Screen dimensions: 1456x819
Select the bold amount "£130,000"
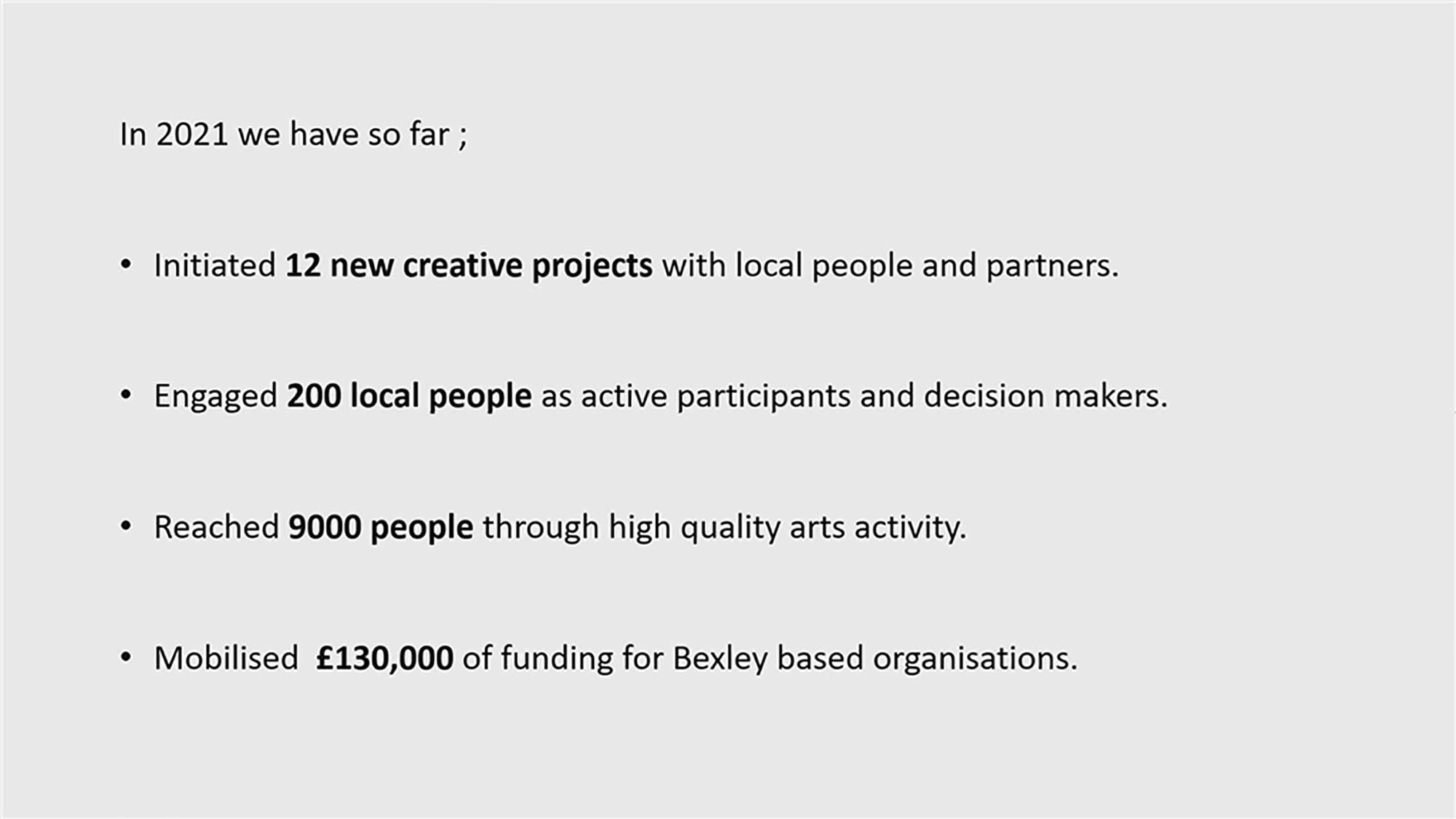(384, 659)
